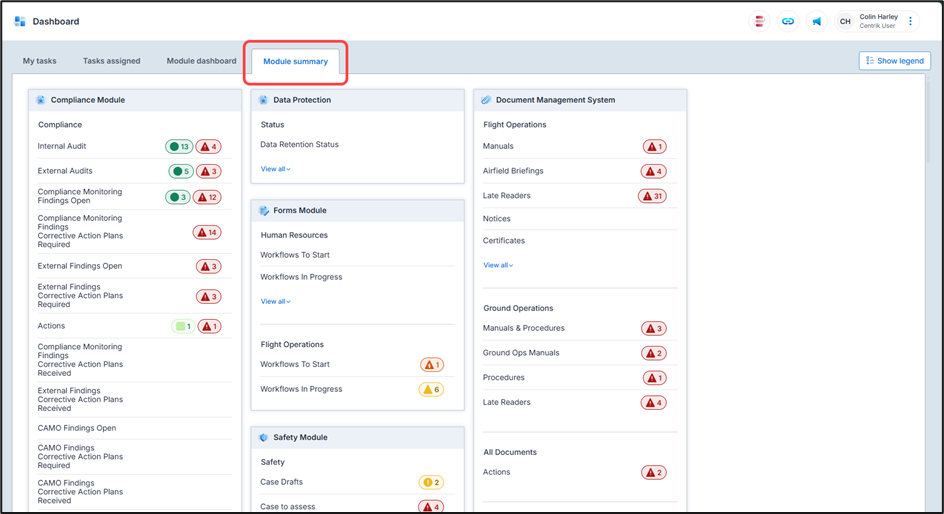
Task: Click the yellow 6 Workflows In Progress badge
Action: (431, 389)
